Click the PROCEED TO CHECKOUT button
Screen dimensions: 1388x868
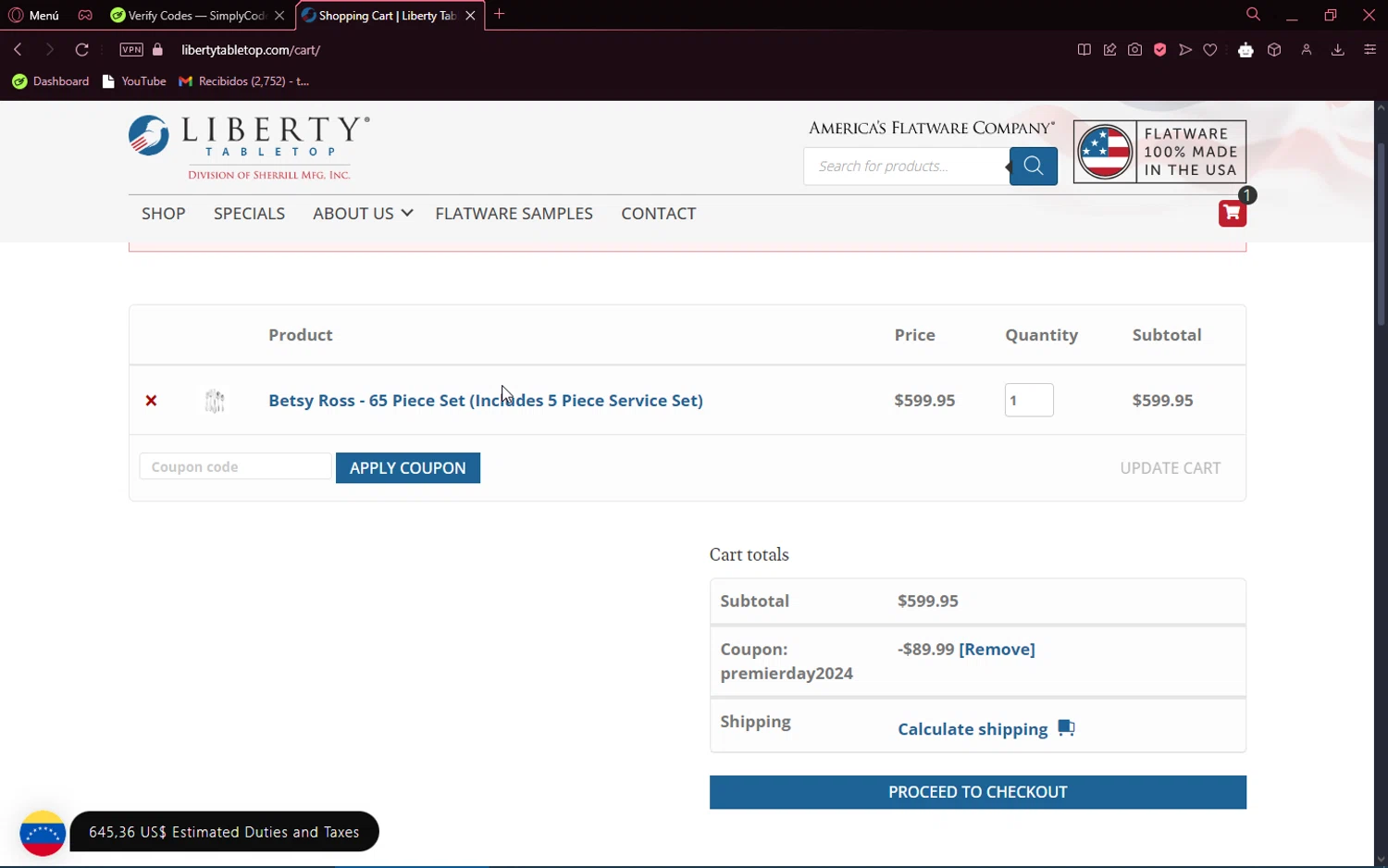coord(978,792)
